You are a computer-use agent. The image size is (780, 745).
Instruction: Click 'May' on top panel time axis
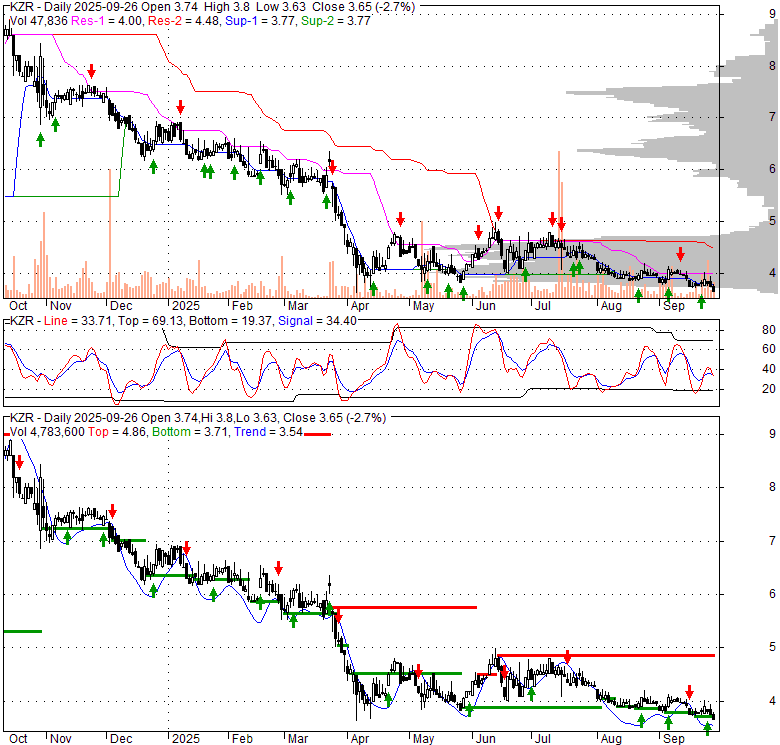(x=423, y=306)
